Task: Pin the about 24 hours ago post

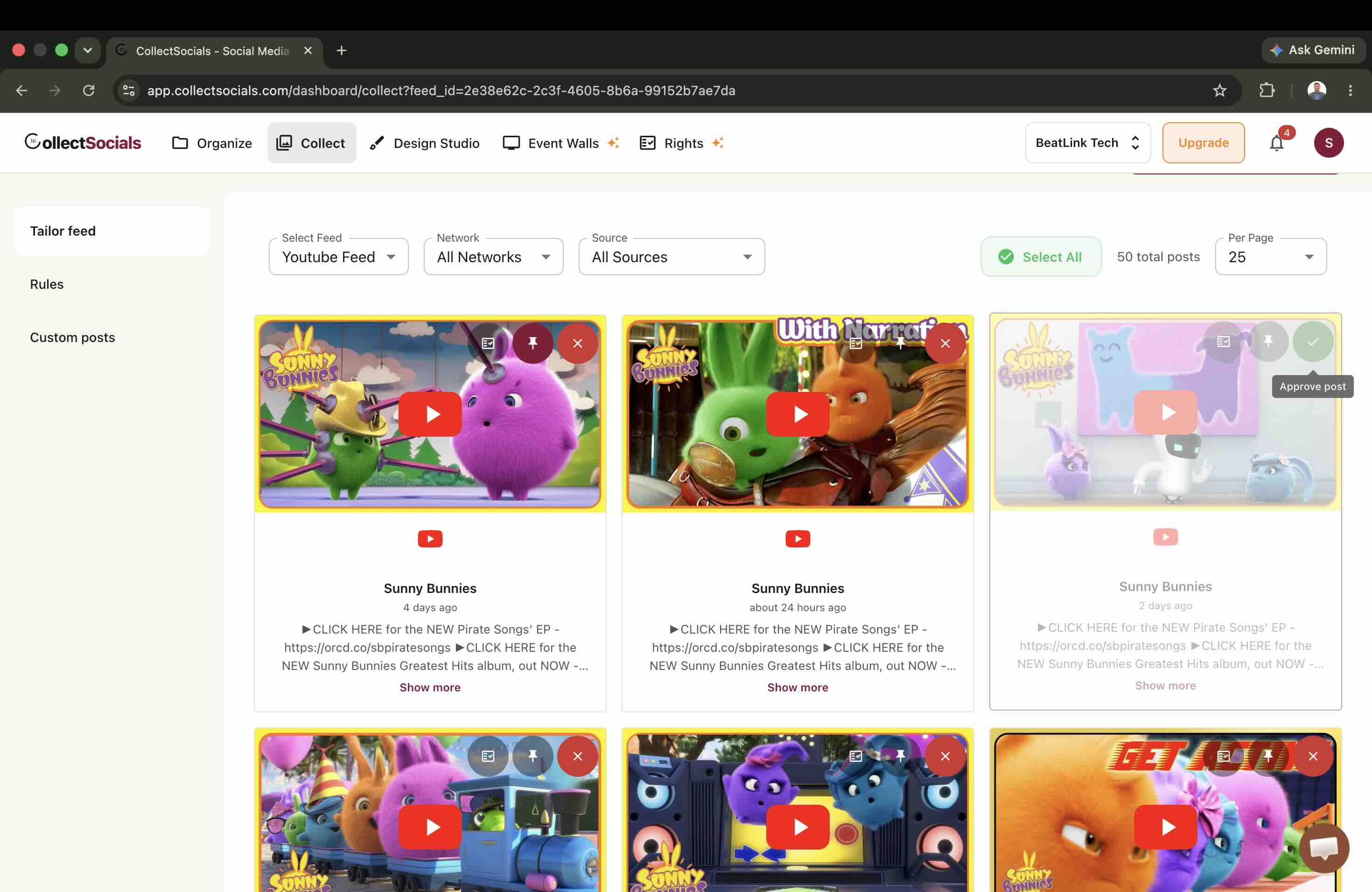Action: pos(901,343)
